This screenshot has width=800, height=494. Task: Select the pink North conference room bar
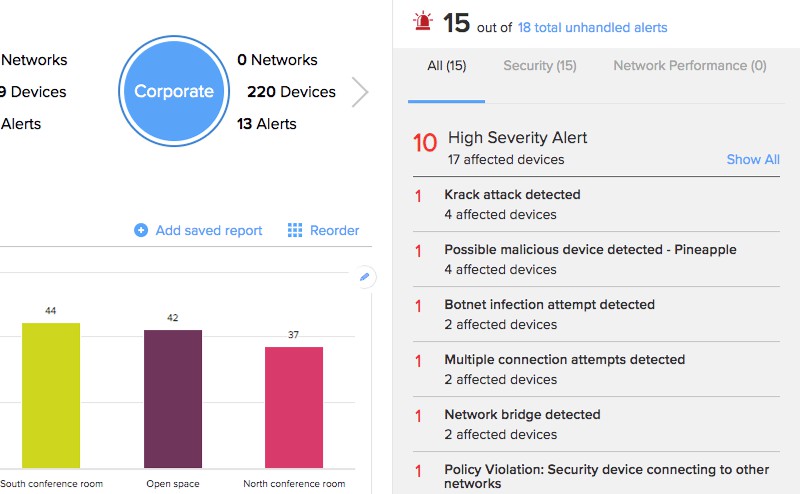[294, 407]
